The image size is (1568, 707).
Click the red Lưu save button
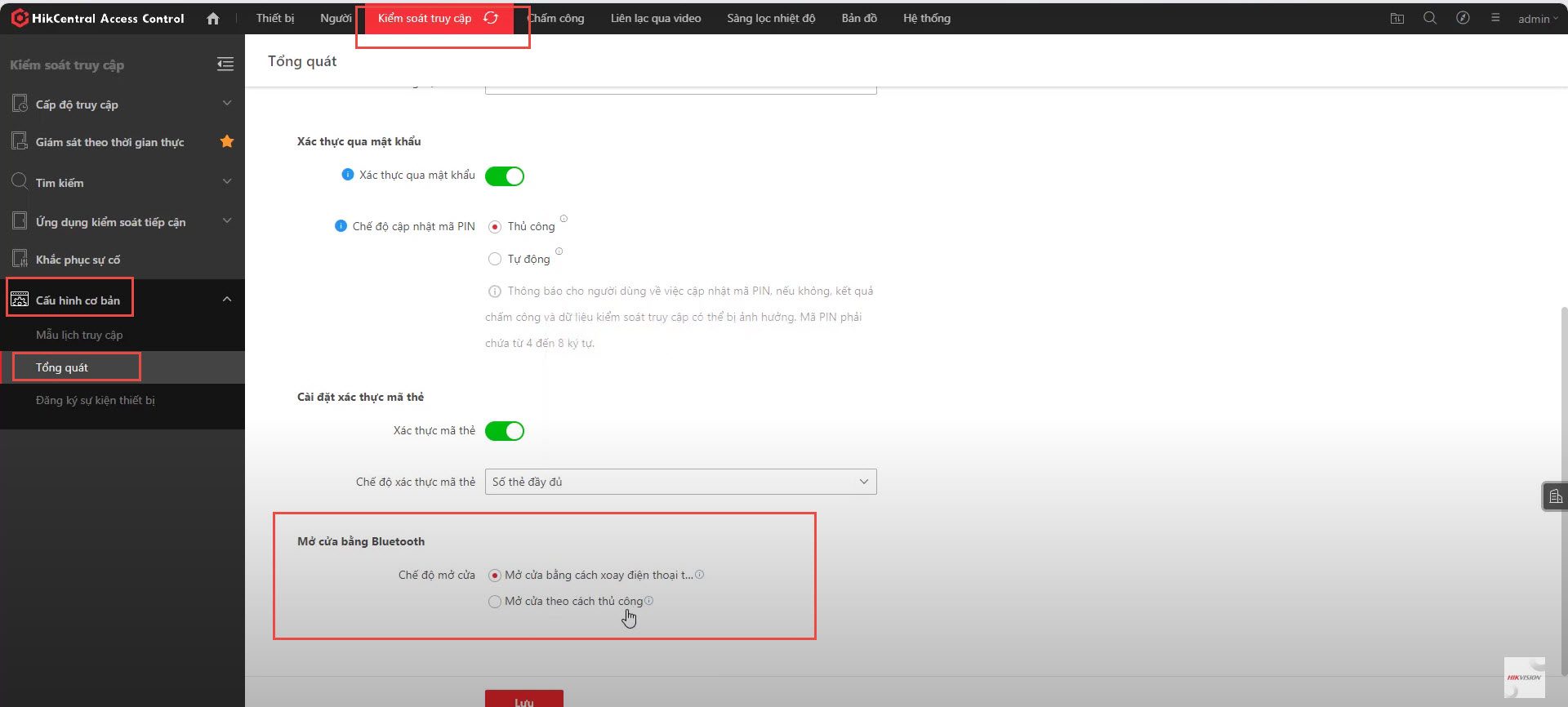coord(523,700)
